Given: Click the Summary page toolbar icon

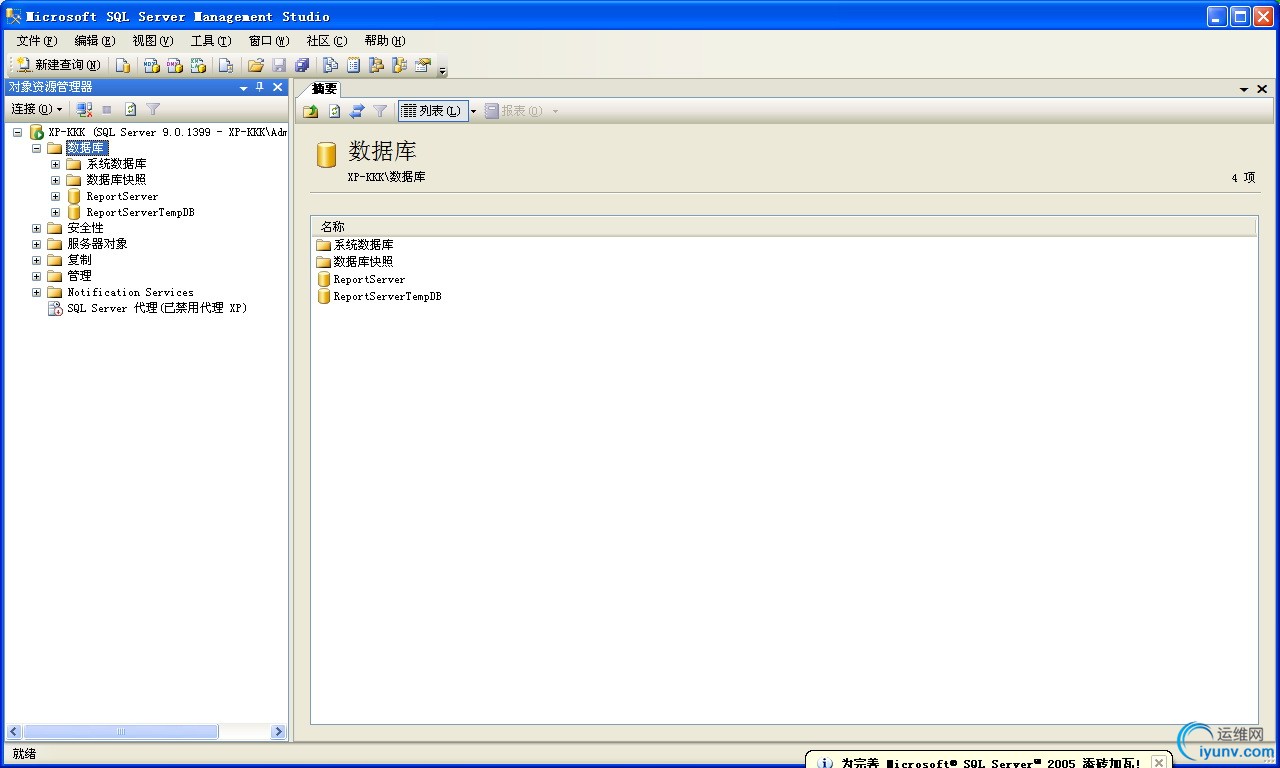Looking at the screenshot, I should [353, 65].
